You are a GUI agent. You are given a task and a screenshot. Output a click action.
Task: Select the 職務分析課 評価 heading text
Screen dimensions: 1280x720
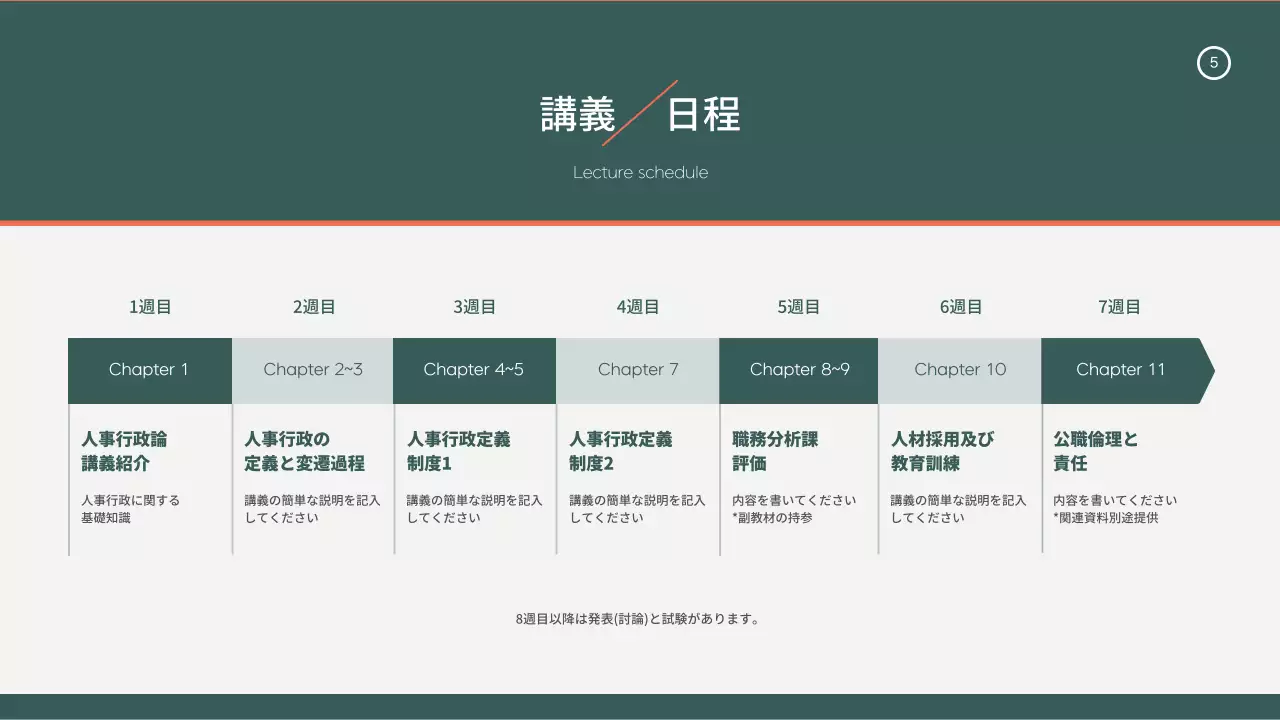[x=775, y=451]
